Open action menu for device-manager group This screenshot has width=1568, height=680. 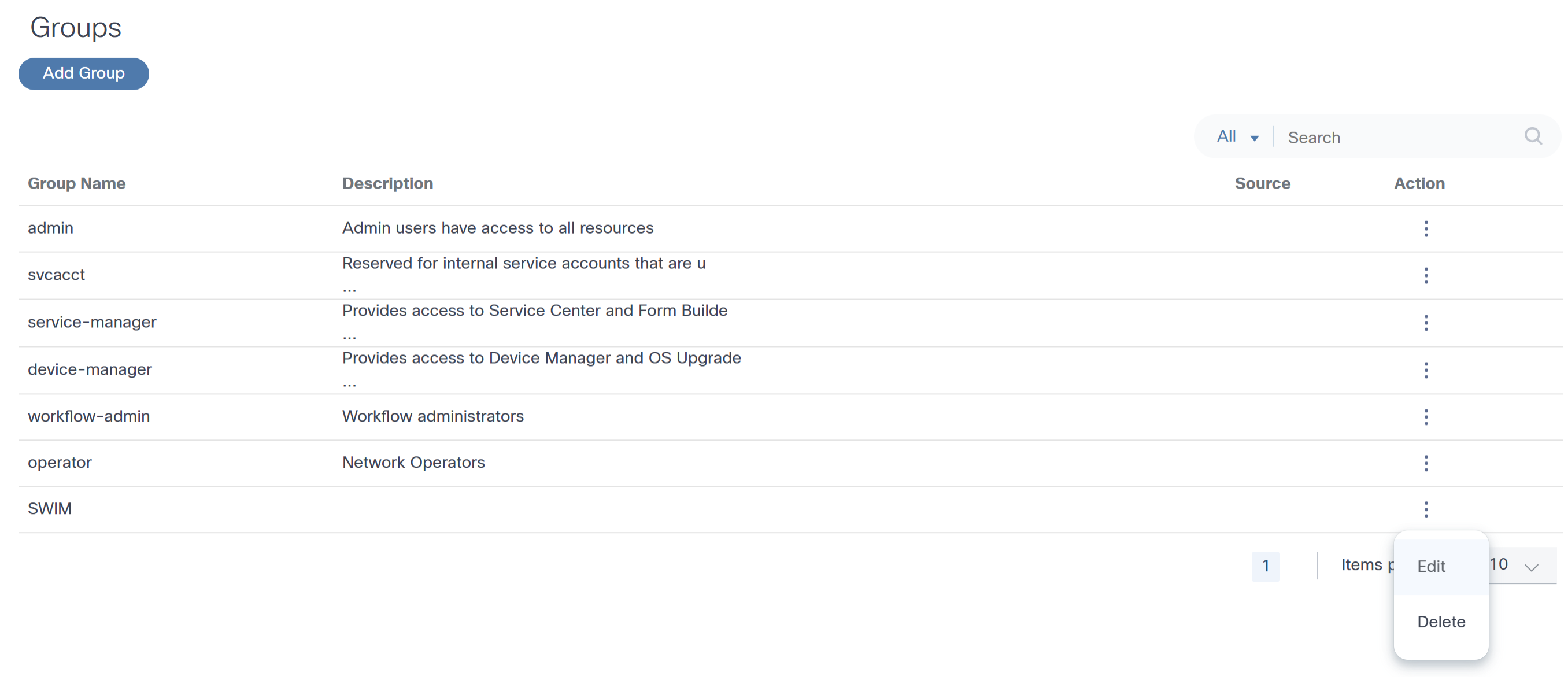pos(1426,370)
